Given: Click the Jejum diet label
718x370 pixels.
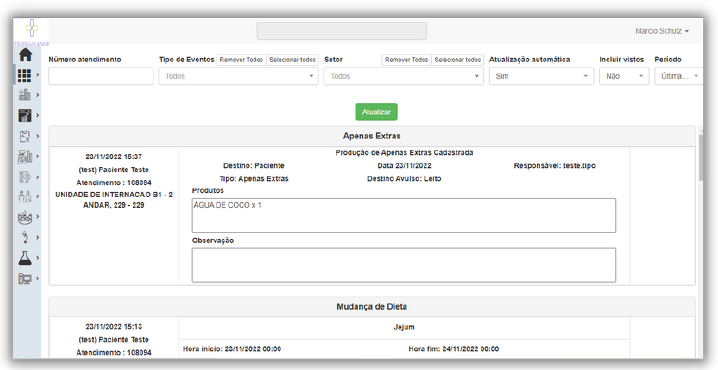Looking at the screenshot, I should (404, 327).
